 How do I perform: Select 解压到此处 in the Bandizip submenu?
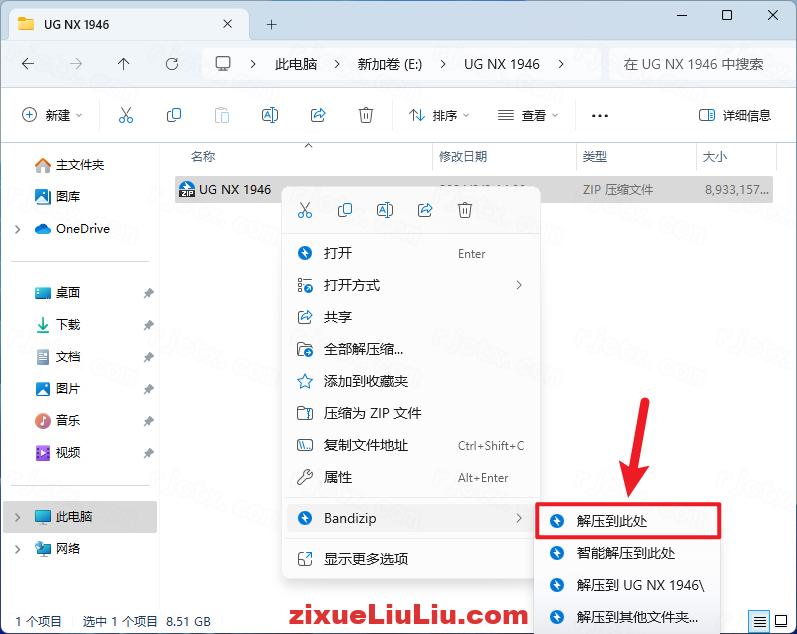628,521
